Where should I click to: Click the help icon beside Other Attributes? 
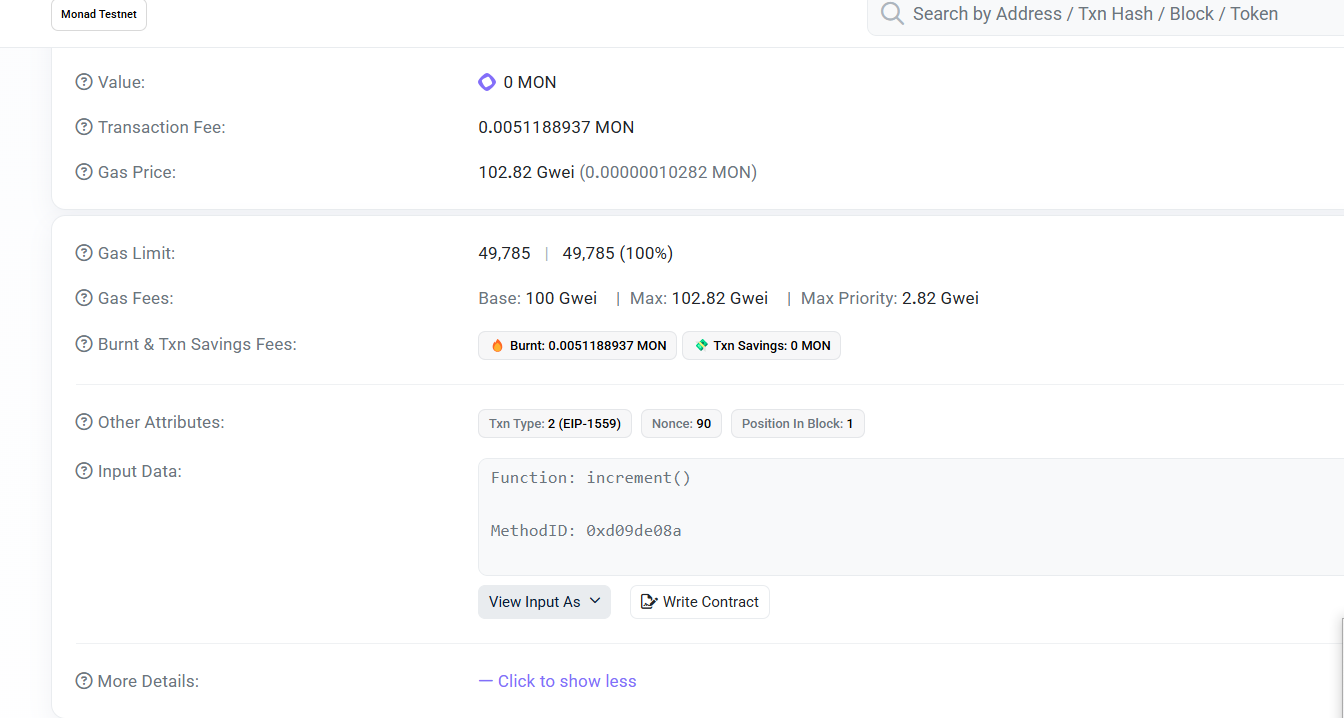(x=84, y=422)
